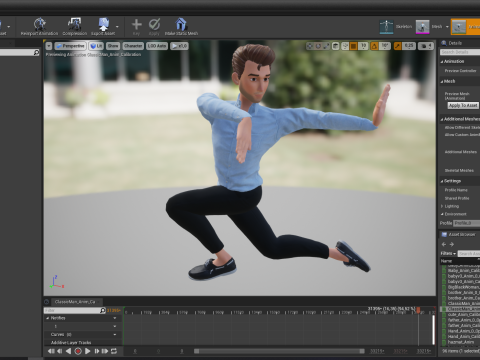Open the Profile dropdown box
The width and height of the screenshot is (480, 360).
[x=467, y=223]
